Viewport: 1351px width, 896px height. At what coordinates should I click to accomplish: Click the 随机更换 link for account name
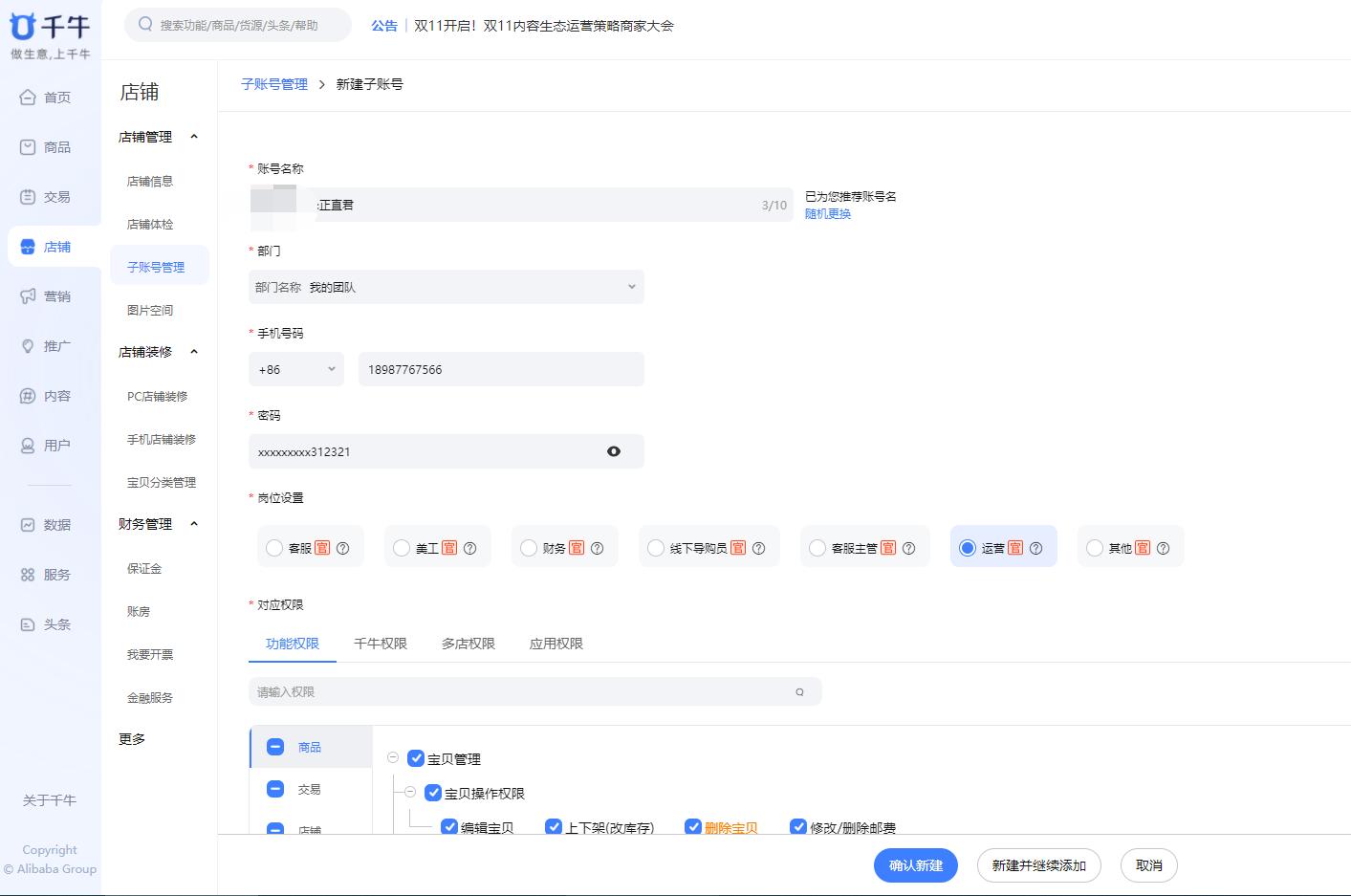tap(826, 213)
